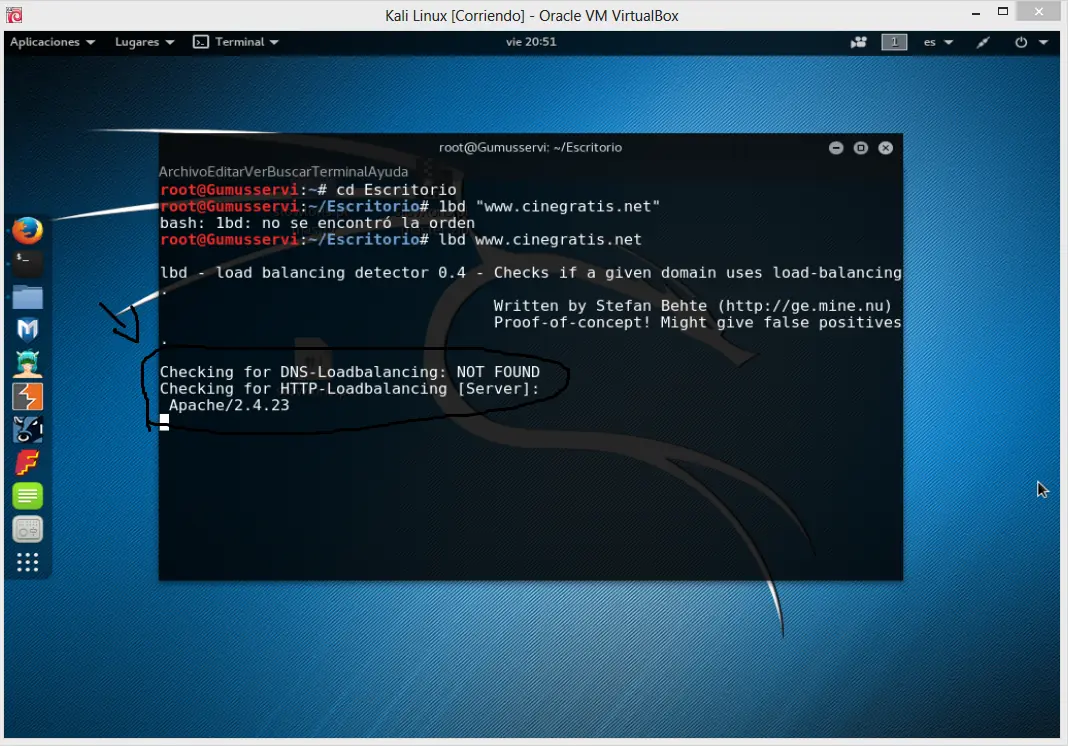Click the VirtualBox icon in title bar

[14, 14]
